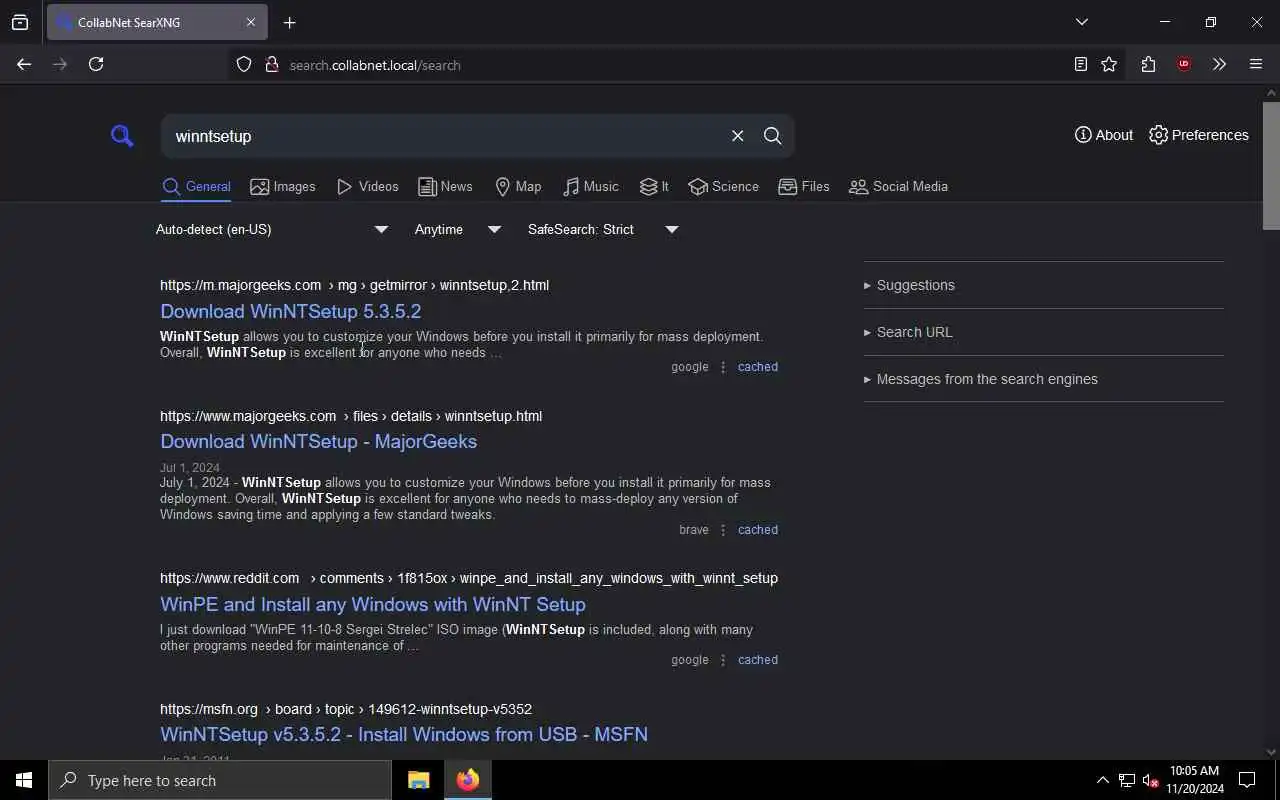1280x800 pixels.
Task: Open Download WinNTSetup 5.3.5.2 result
Action: point(290,311)
